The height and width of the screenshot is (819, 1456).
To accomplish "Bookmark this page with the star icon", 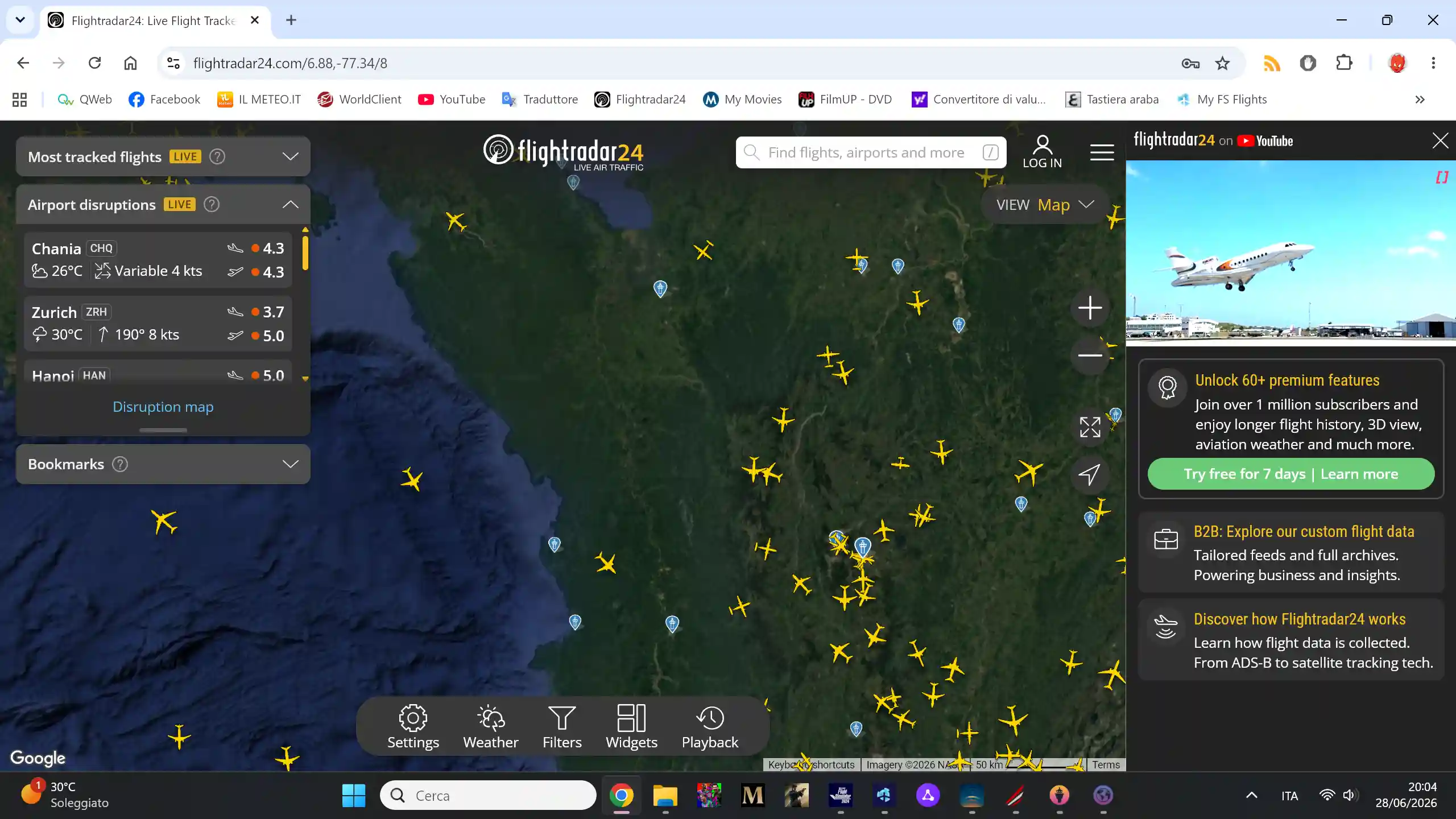I will point(1222,63).
